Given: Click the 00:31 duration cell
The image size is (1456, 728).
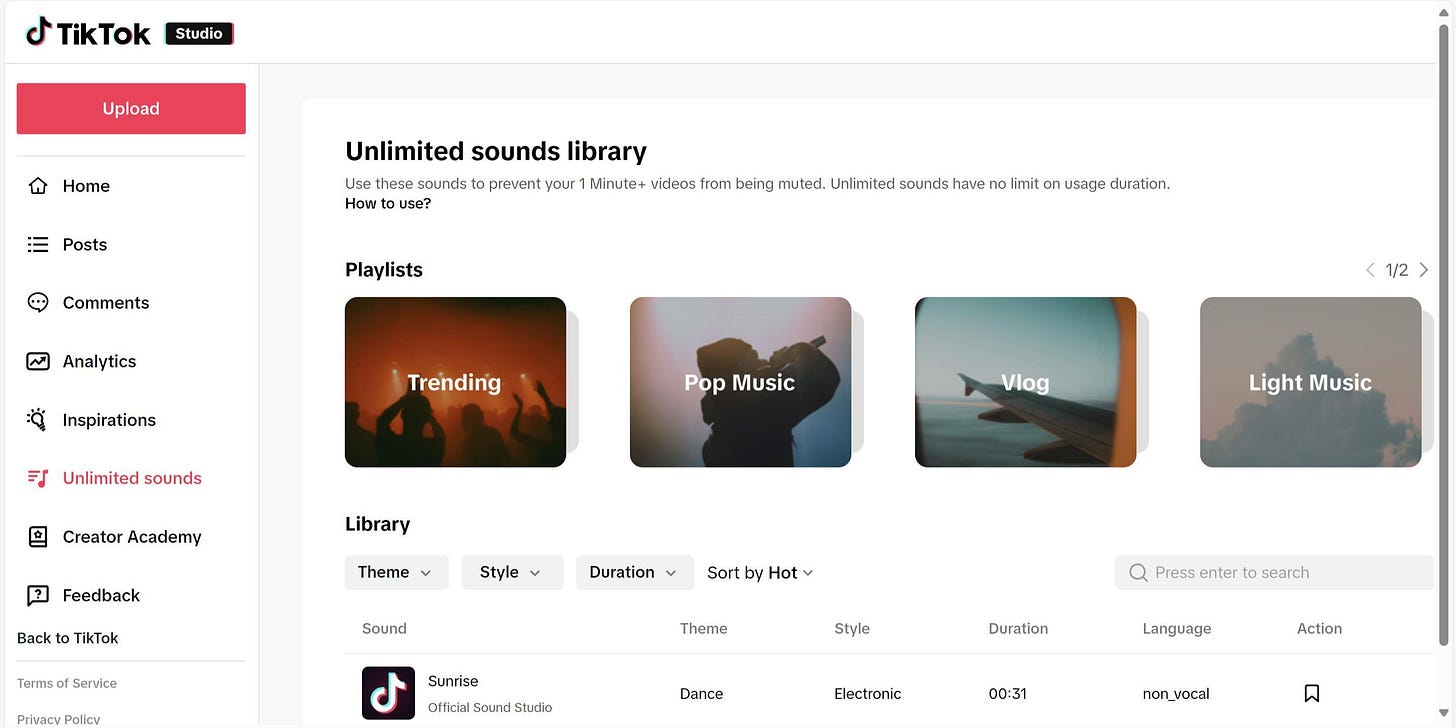Looking at the screenshot, I should (1007, 693).
